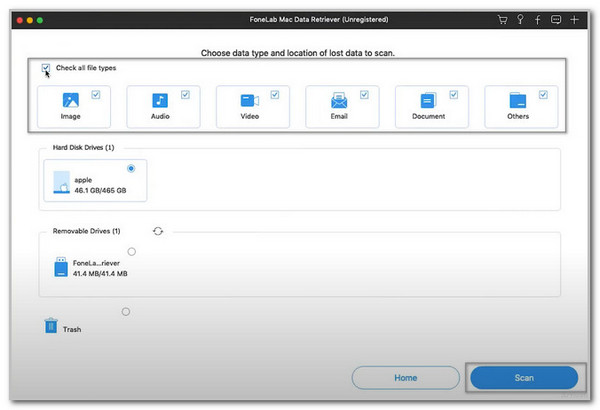Click the green maximize window button
The width and height of the screenshot is (600, 410).
click(x=40, y=20)
